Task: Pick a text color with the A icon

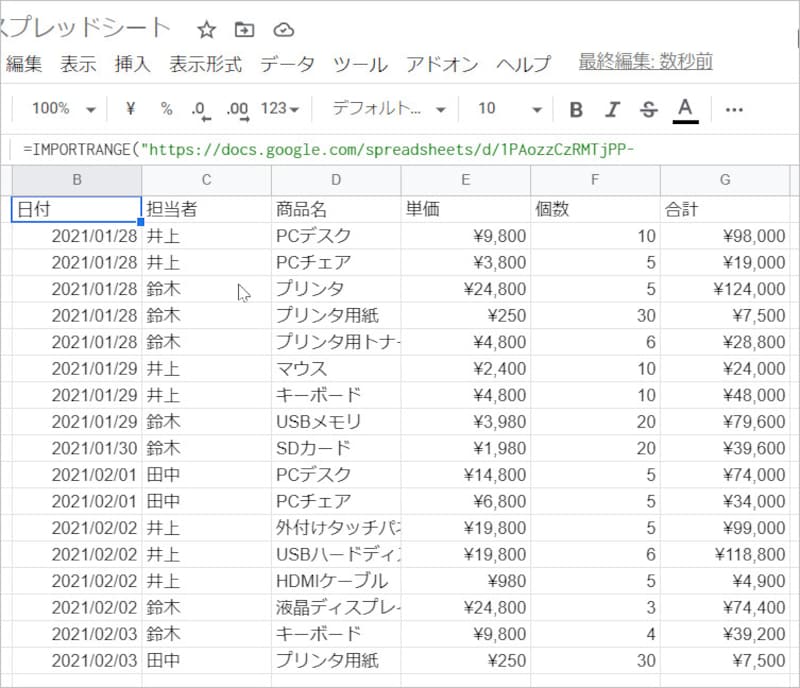Action: coord(685,109)
